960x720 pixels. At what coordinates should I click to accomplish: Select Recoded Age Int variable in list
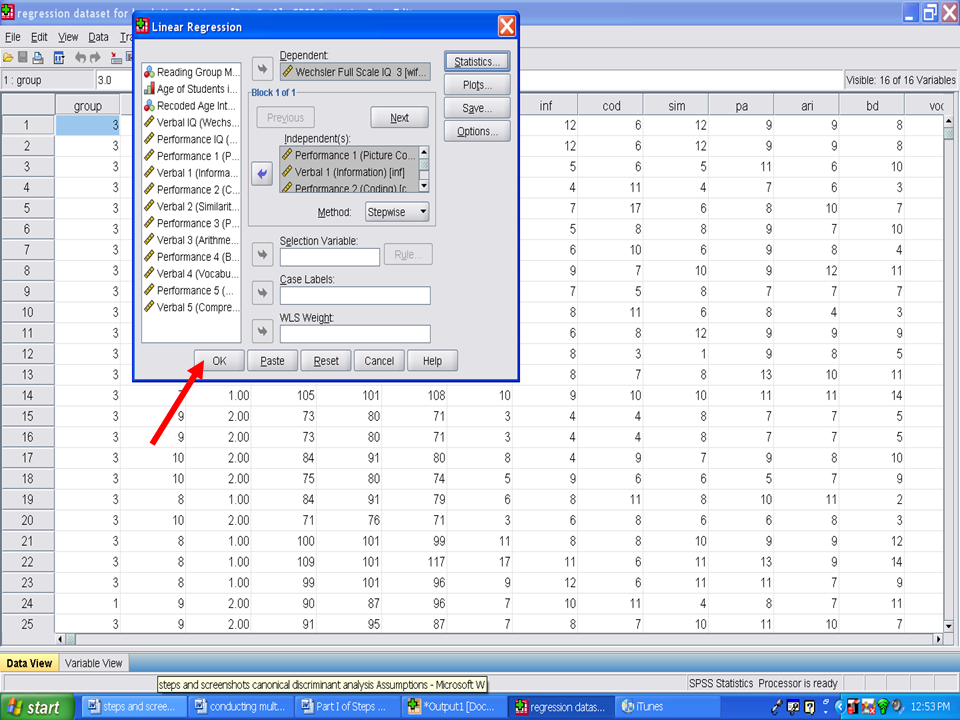pyautogui.click(x=197, y=105)
